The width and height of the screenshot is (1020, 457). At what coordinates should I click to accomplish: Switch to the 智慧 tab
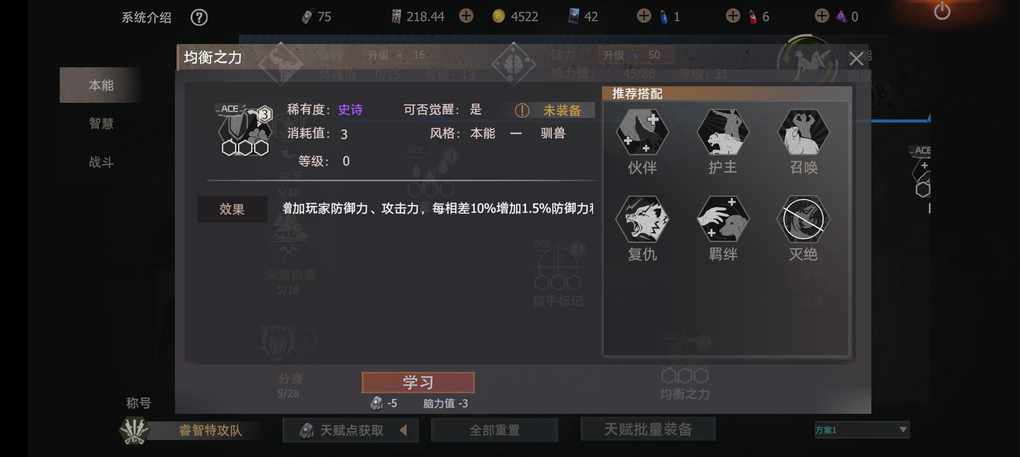coord(101,124)
